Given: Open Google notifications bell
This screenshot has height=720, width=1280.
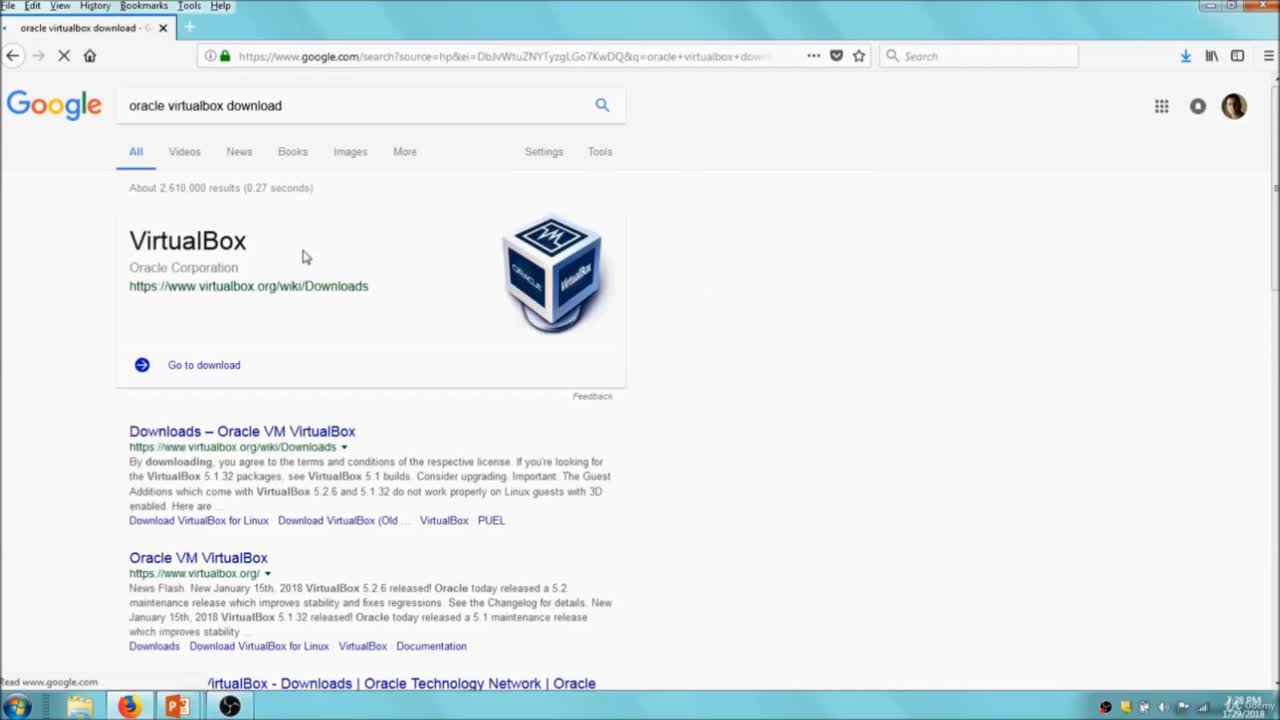Looking at the screenshot, I should click(x=1198, y=106).
